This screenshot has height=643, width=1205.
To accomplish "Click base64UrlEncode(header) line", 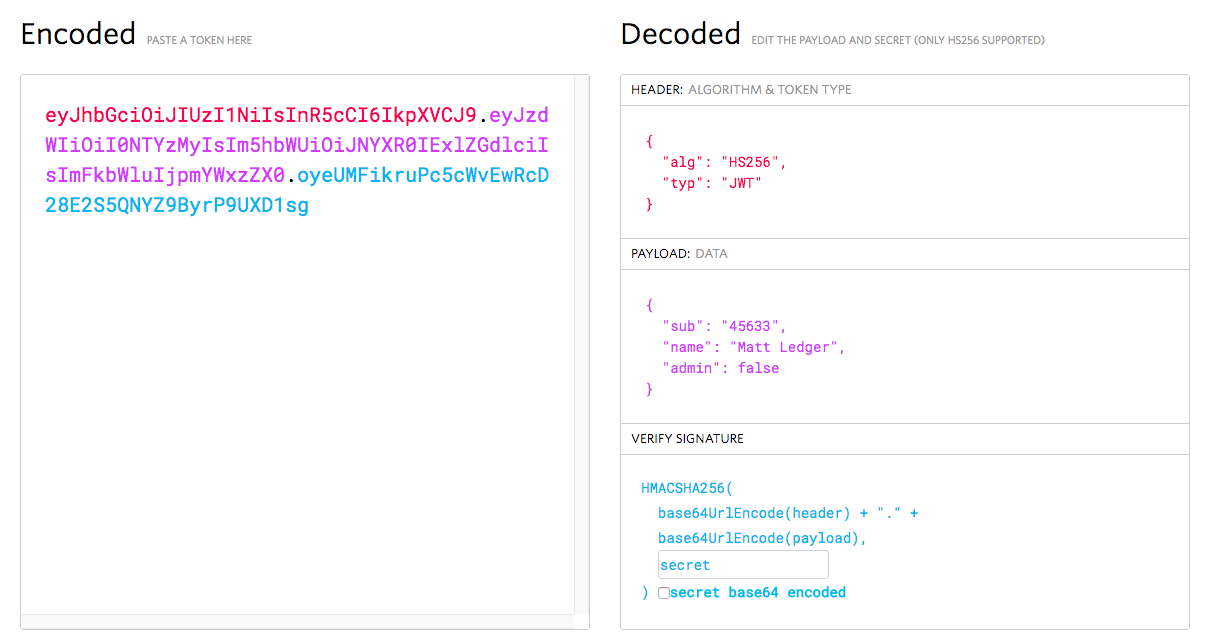I will 788,514.
